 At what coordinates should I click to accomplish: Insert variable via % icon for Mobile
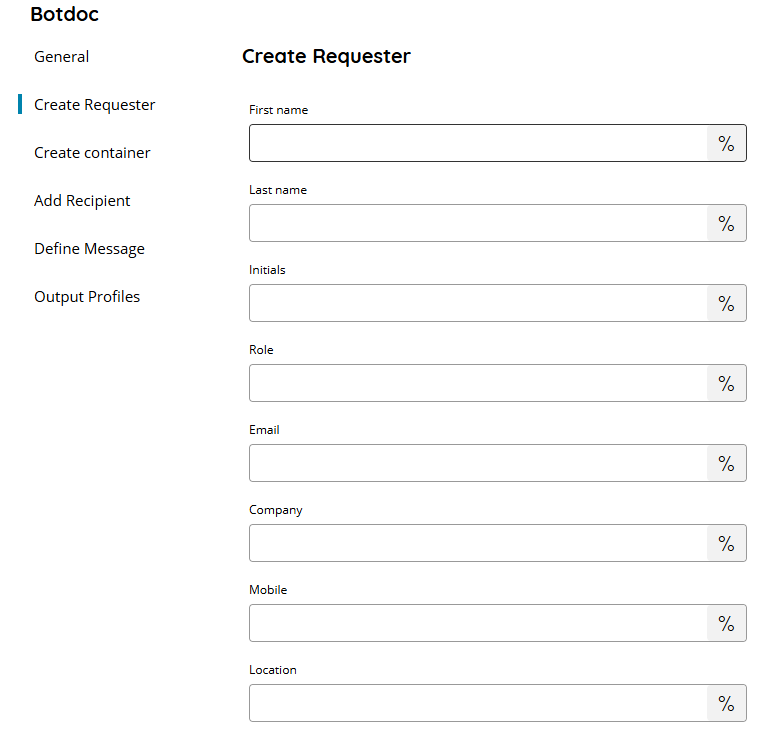[x=726, y=623]
